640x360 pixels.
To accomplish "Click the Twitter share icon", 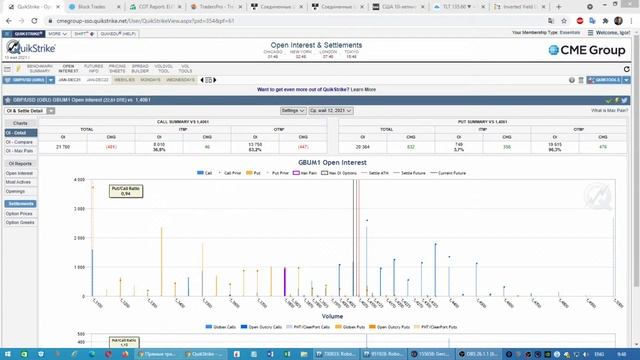I will pos(624,100).
